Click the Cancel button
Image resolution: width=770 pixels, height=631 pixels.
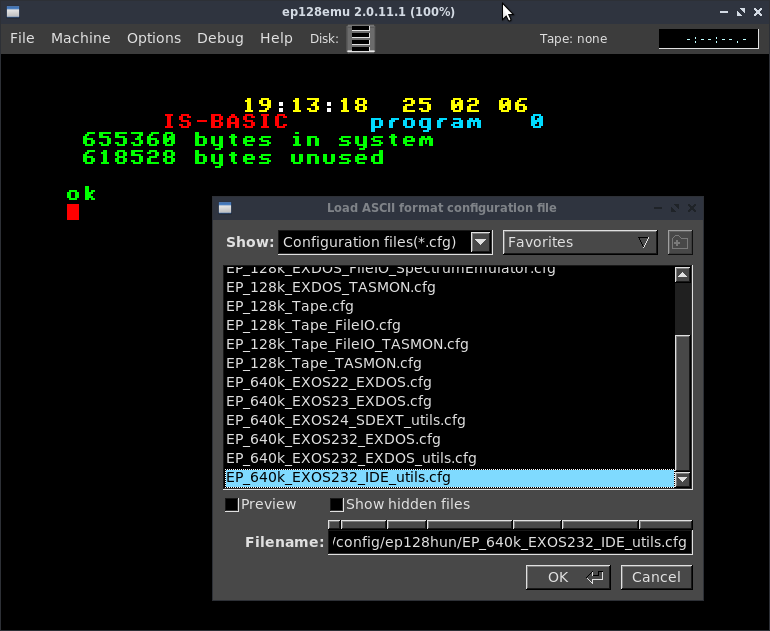click(x=656, y=577)
